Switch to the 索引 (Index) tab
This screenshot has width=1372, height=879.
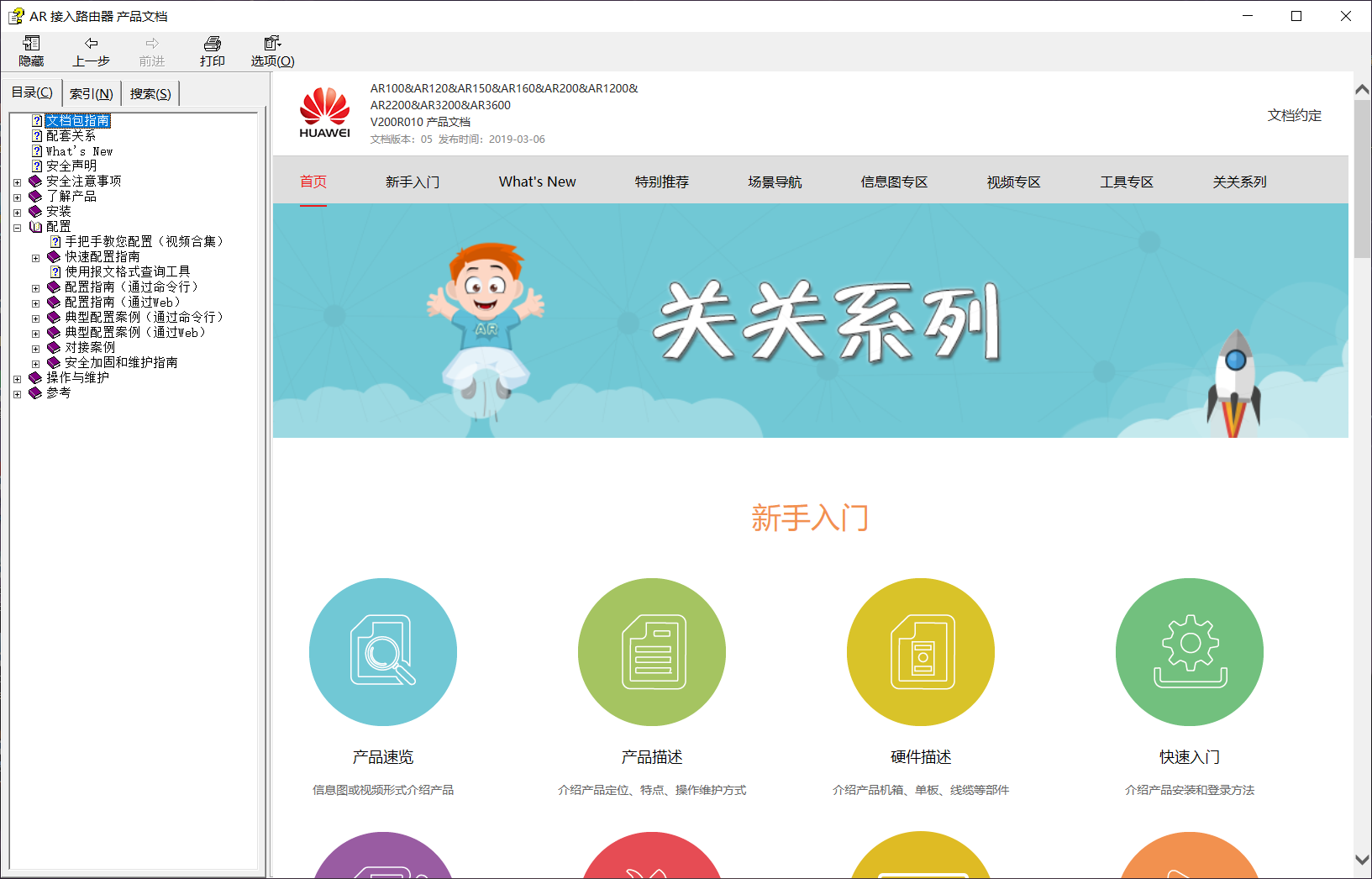tap(92, 93)
